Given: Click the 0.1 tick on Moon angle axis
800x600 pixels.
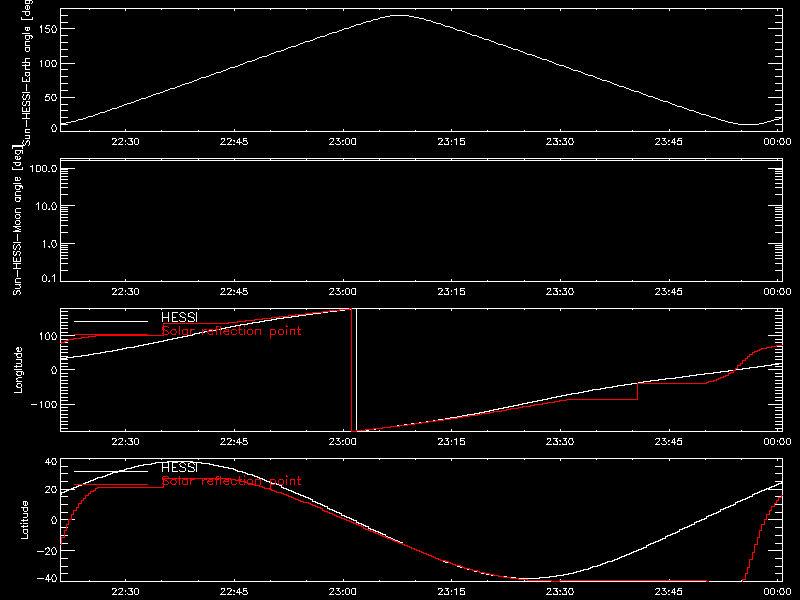Looking at the screenshot, I should tap(49, 278).
